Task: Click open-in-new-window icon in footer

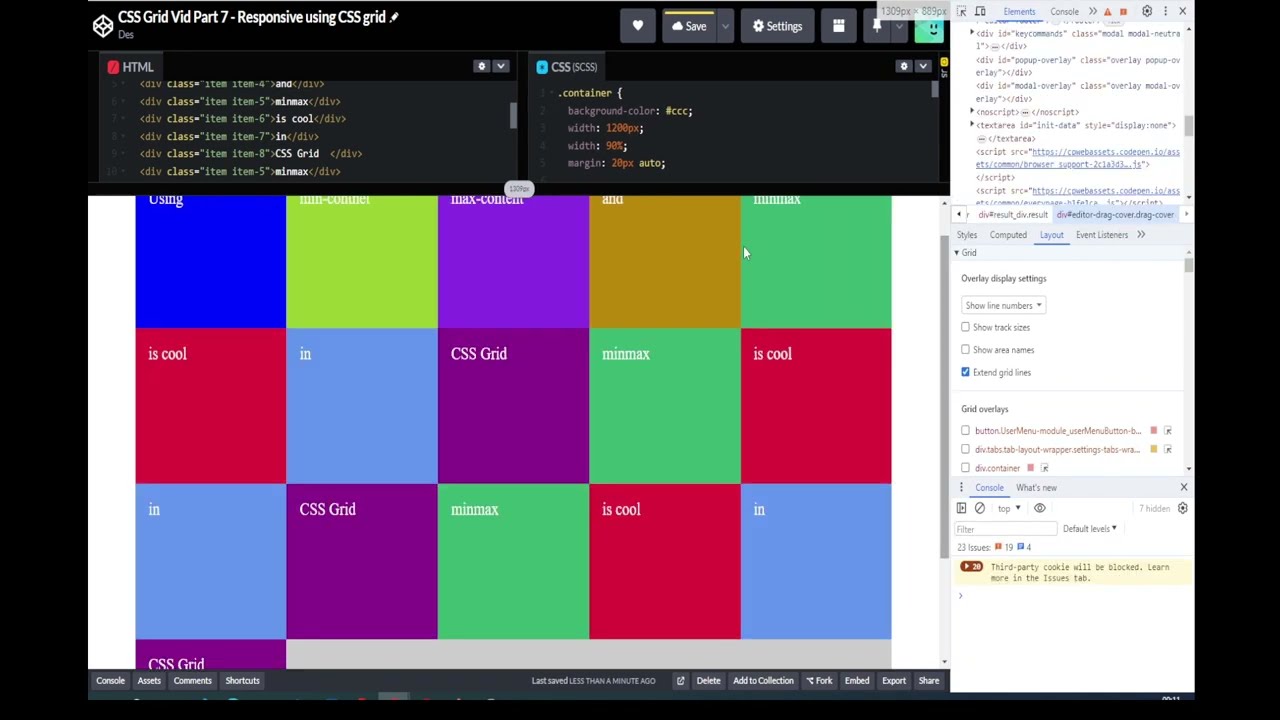Action: click(x=680, y=681)
